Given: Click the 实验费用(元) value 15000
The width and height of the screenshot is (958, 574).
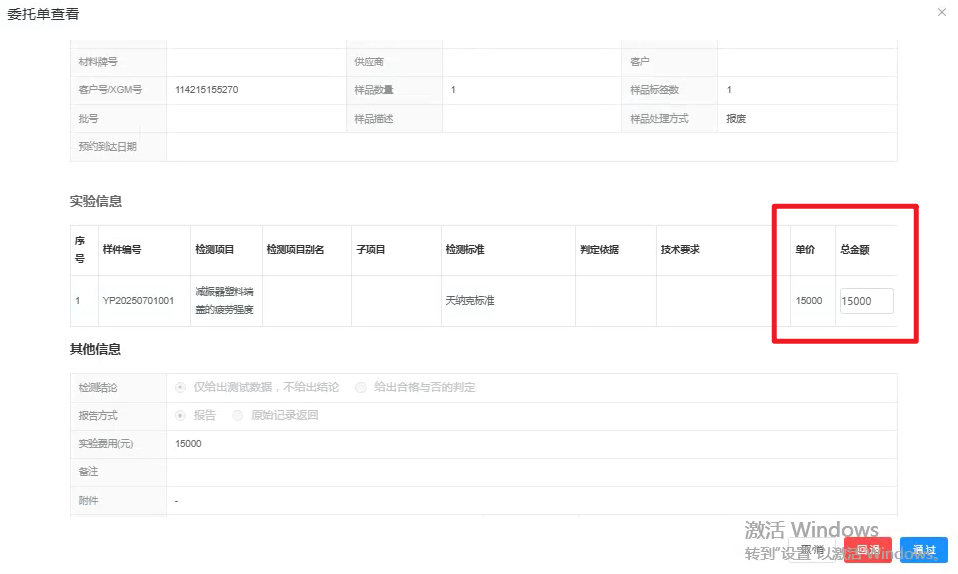Looking at the screenshot, I should [188, 444].
